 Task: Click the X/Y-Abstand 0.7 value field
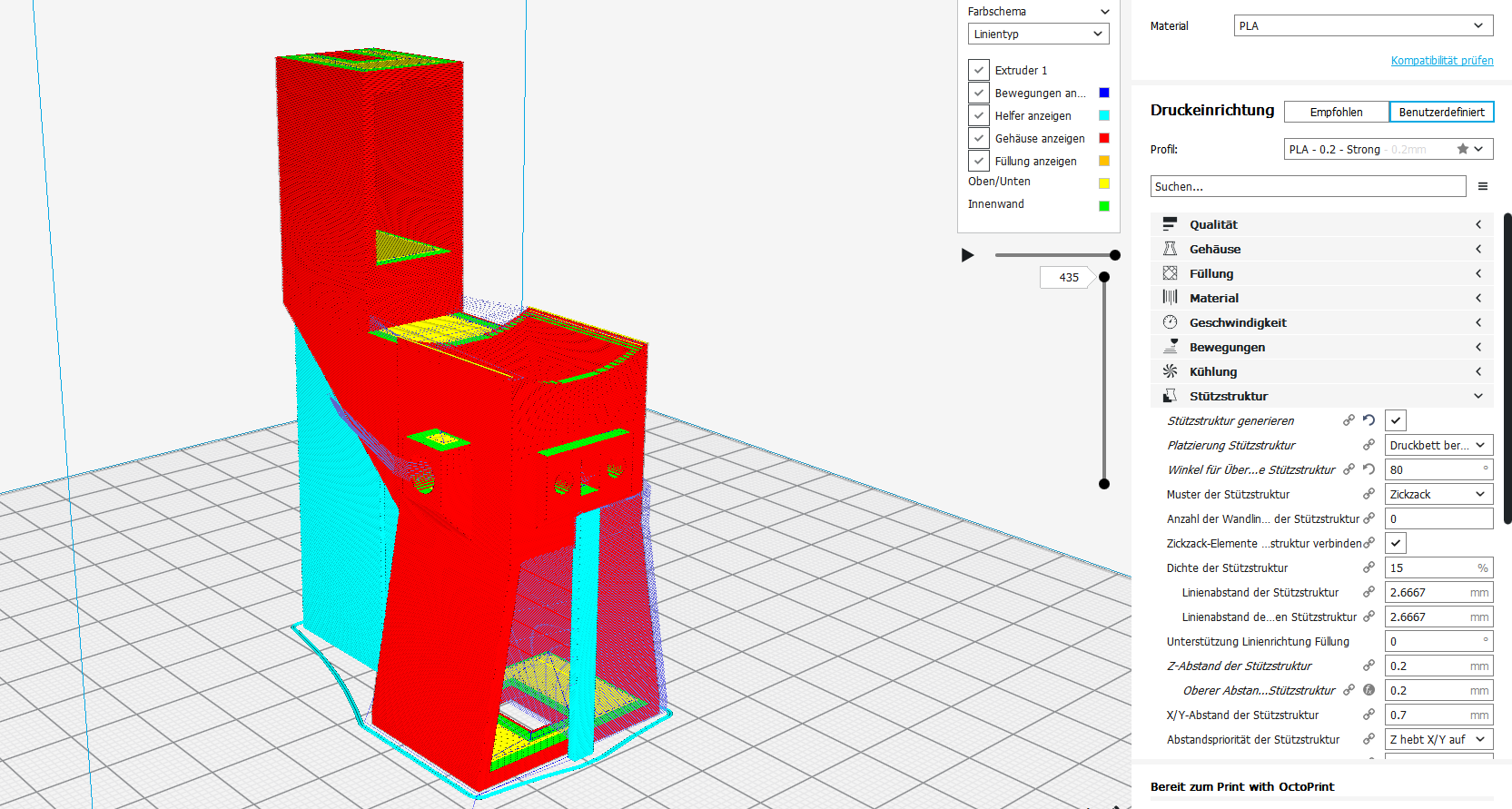tap(1439, 715)
